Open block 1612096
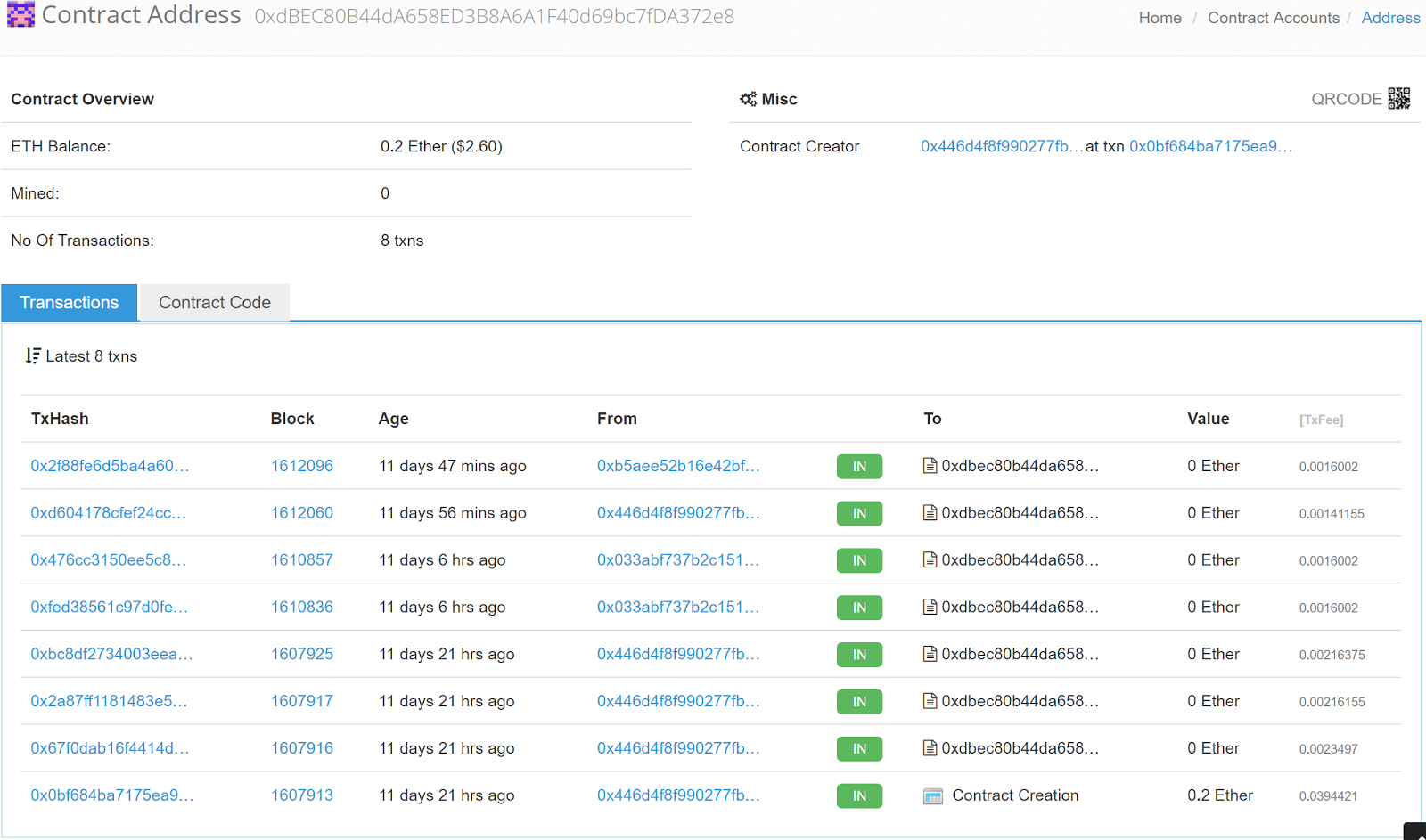 coord(302,466)
